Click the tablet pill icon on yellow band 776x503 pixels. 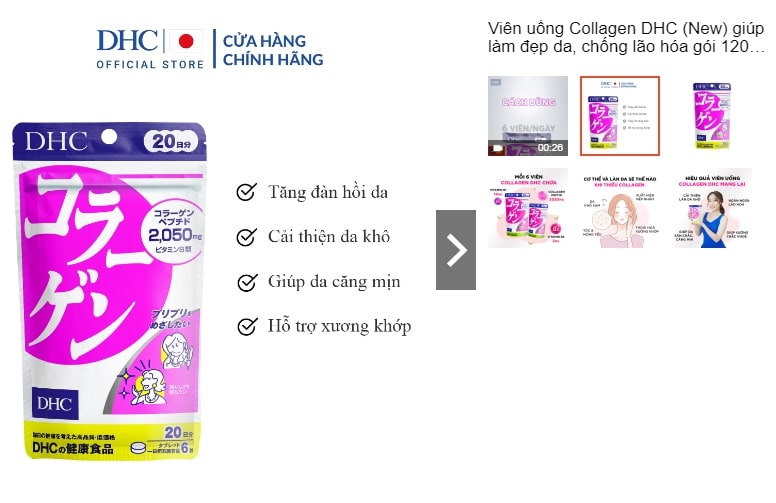[x=139, y=448]
